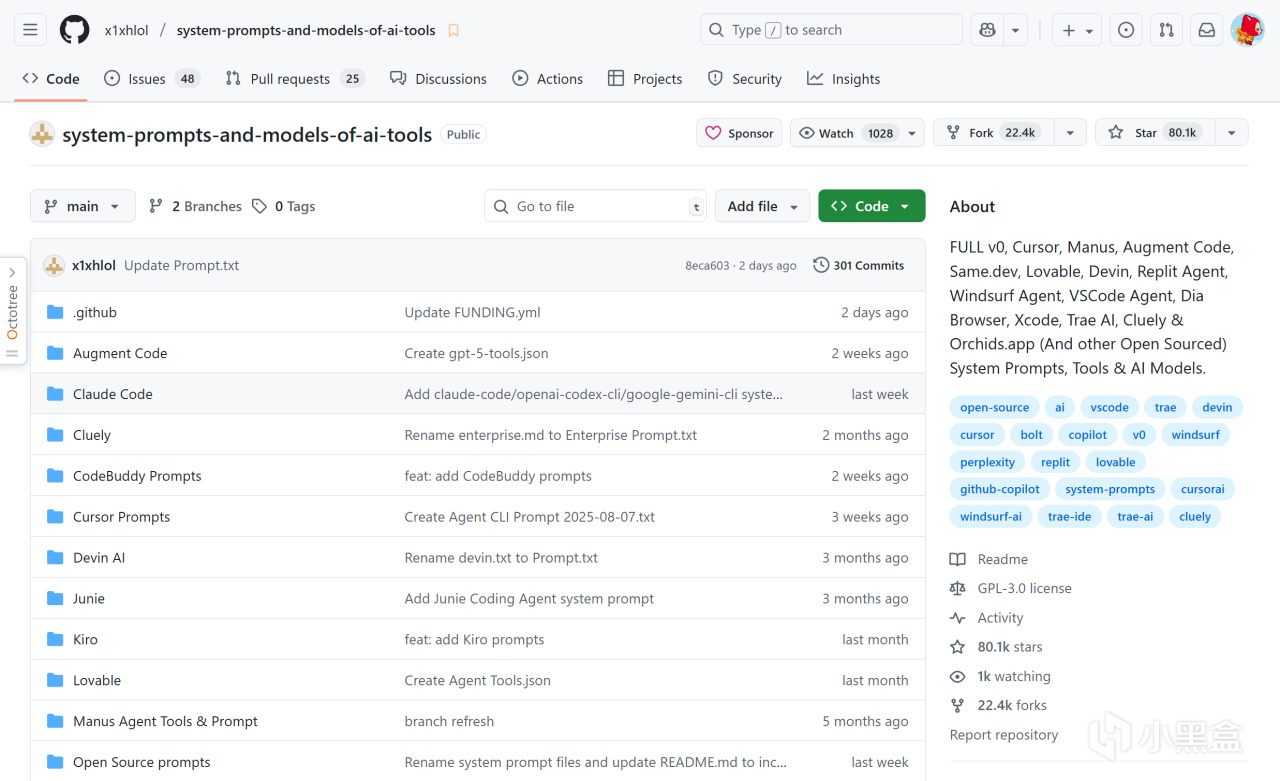The image size is (1280, 781).
Task: Click the user profile avatar
Action: coord(1247,30)
